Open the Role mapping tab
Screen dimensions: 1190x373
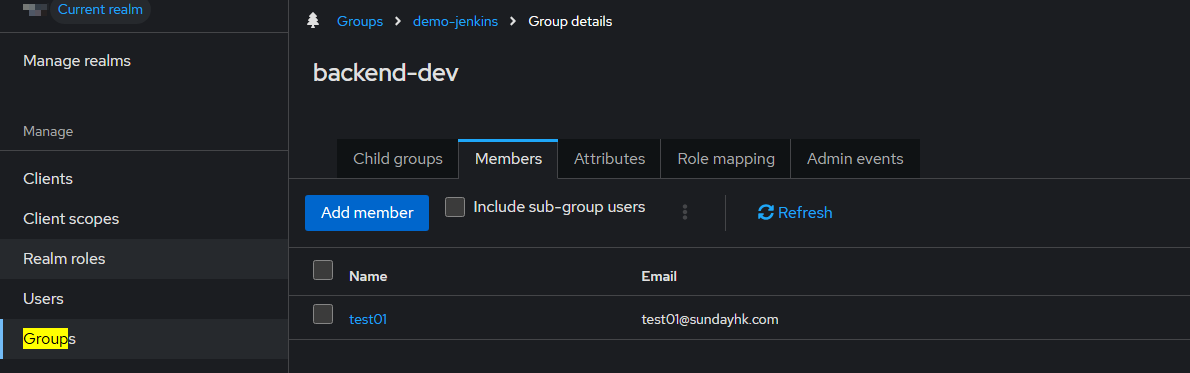726,159
